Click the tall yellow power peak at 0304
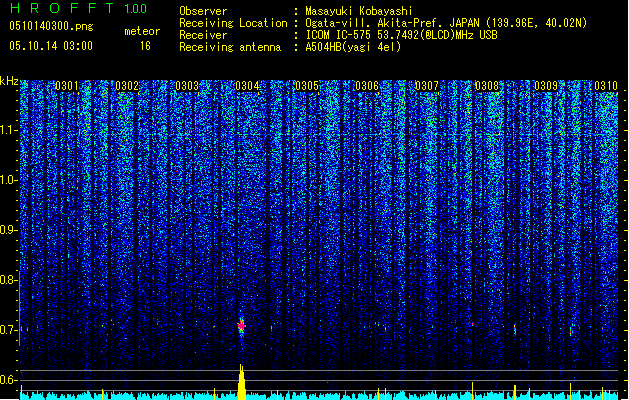 [241, 382]
